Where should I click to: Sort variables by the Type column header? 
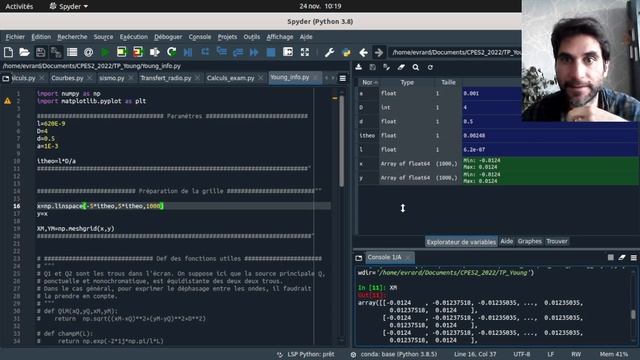tap(407, 82)
